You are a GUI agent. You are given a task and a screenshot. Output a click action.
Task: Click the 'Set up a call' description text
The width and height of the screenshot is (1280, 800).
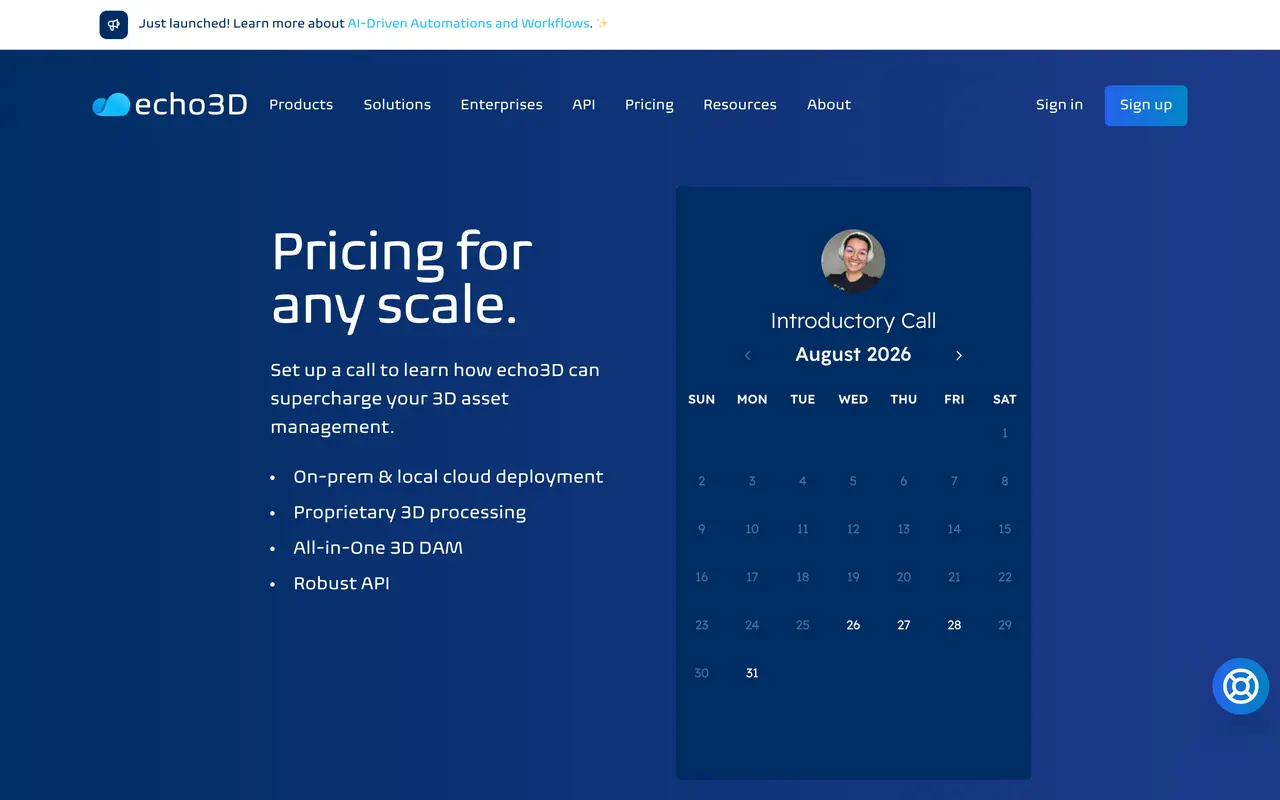click(435, 398)
